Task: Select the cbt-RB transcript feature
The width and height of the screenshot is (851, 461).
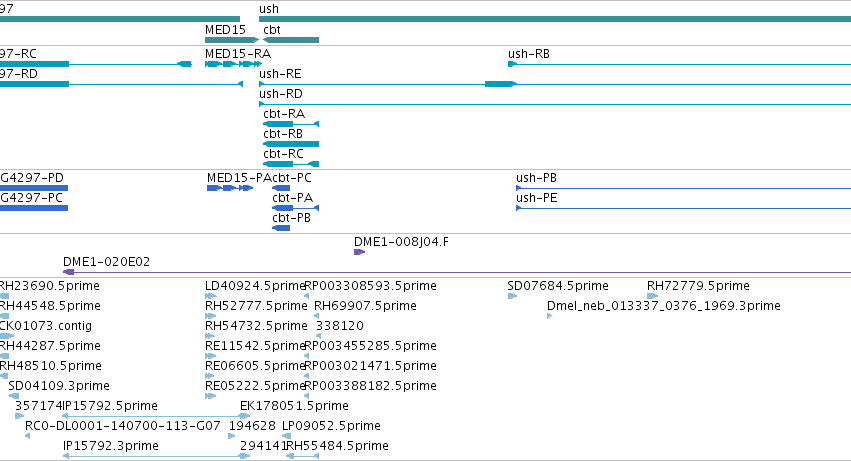Action: click(291, 144)
